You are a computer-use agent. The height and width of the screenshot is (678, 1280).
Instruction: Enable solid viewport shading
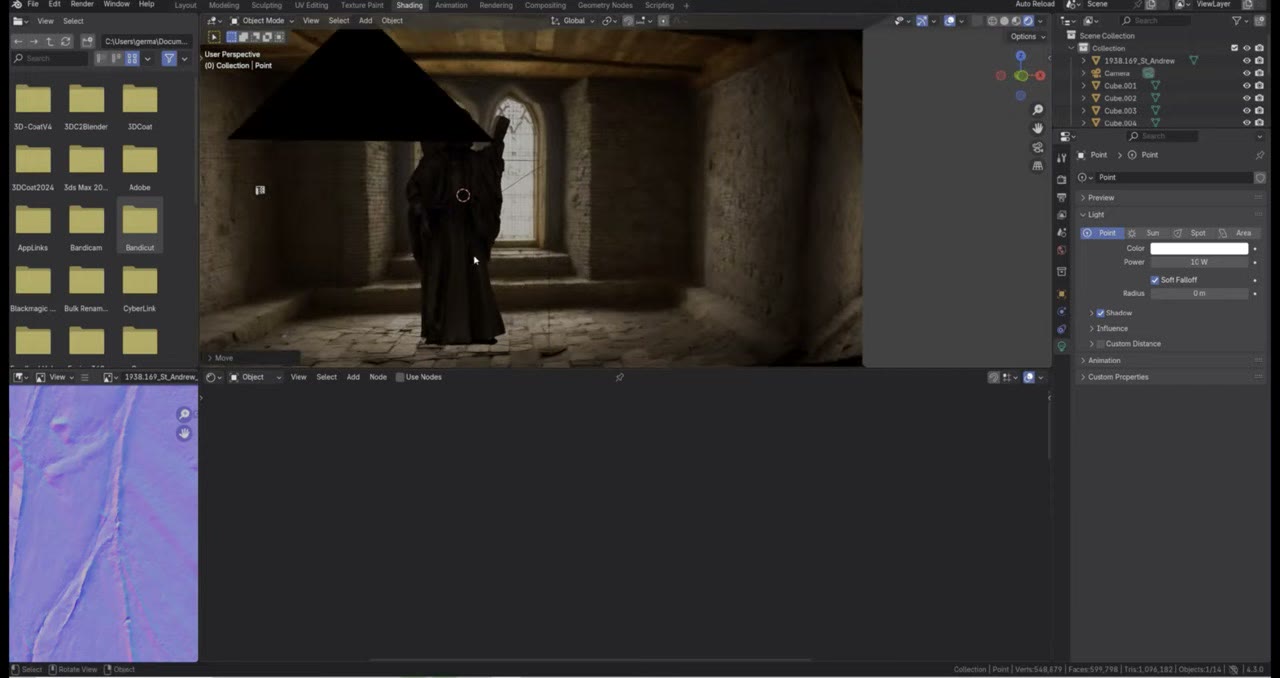coord(1004,21)
